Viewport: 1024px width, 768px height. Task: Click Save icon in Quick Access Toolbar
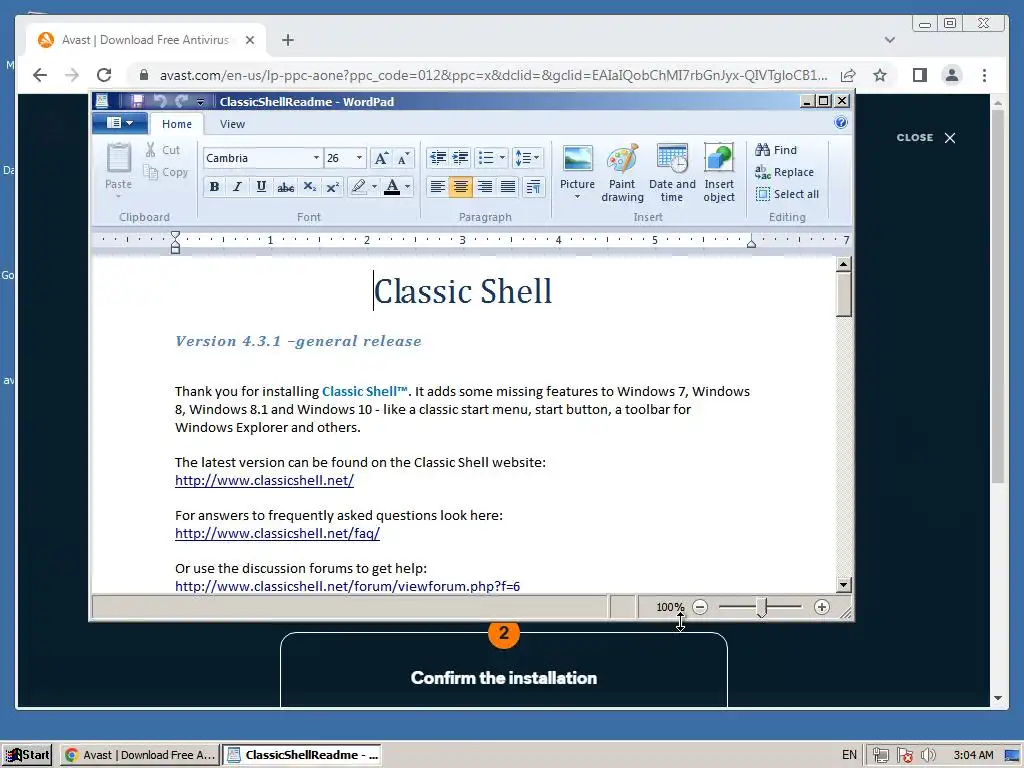pyautogui.click(x=137, y=101)
